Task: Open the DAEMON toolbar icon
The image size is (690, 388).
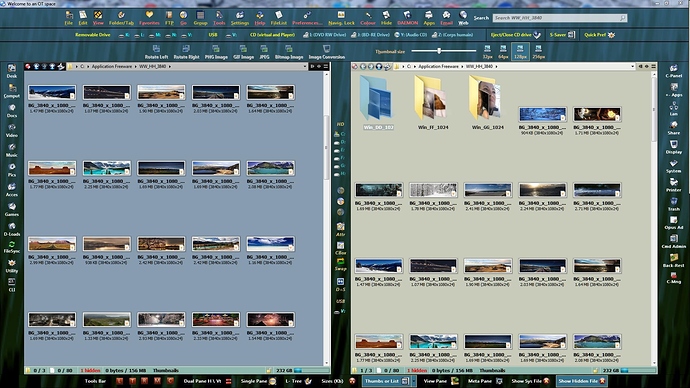Action: pos(407,18)
